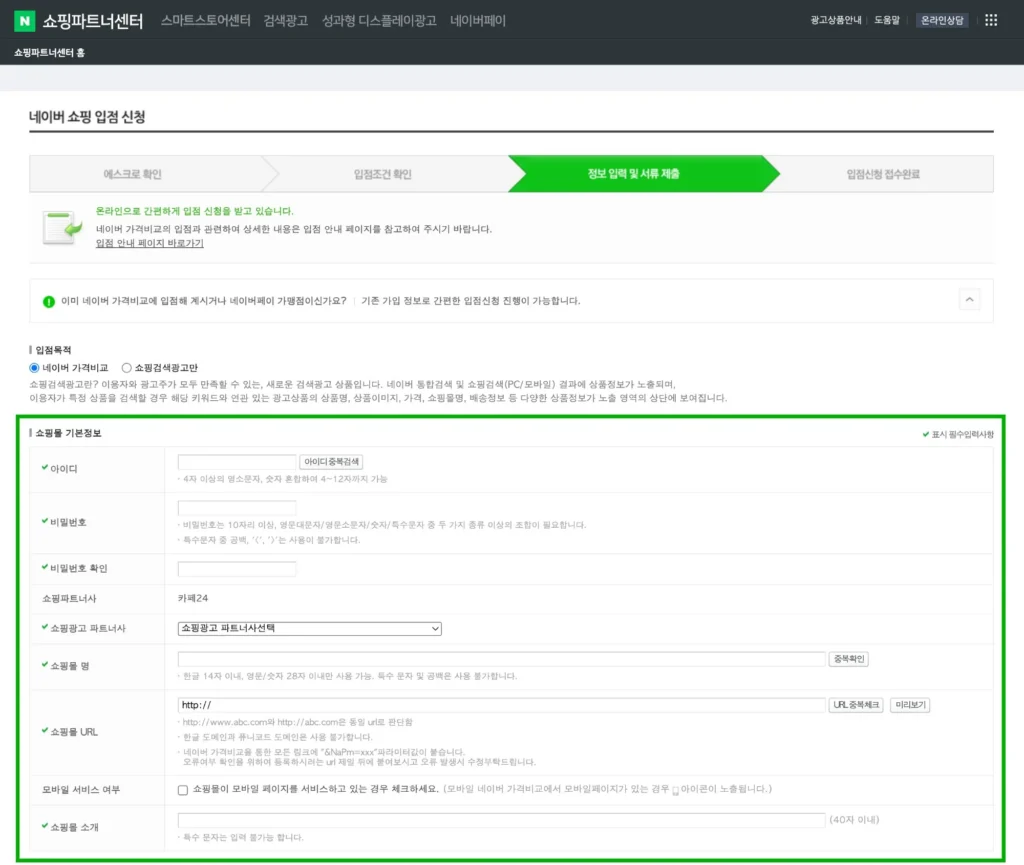Viewport: 1024px width, 865px height.
Task: Click the 중복확인 button for mall name
Action: 849,659
